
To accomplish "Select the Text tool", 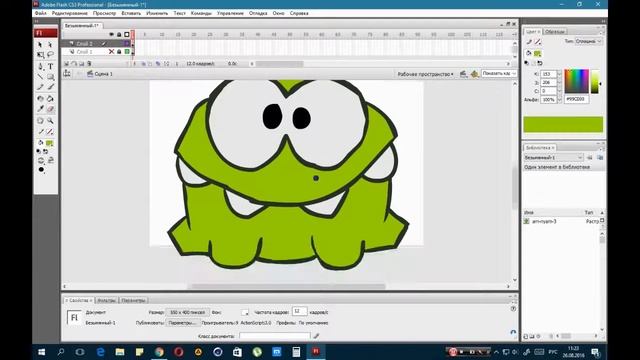I will coord(50,66).
